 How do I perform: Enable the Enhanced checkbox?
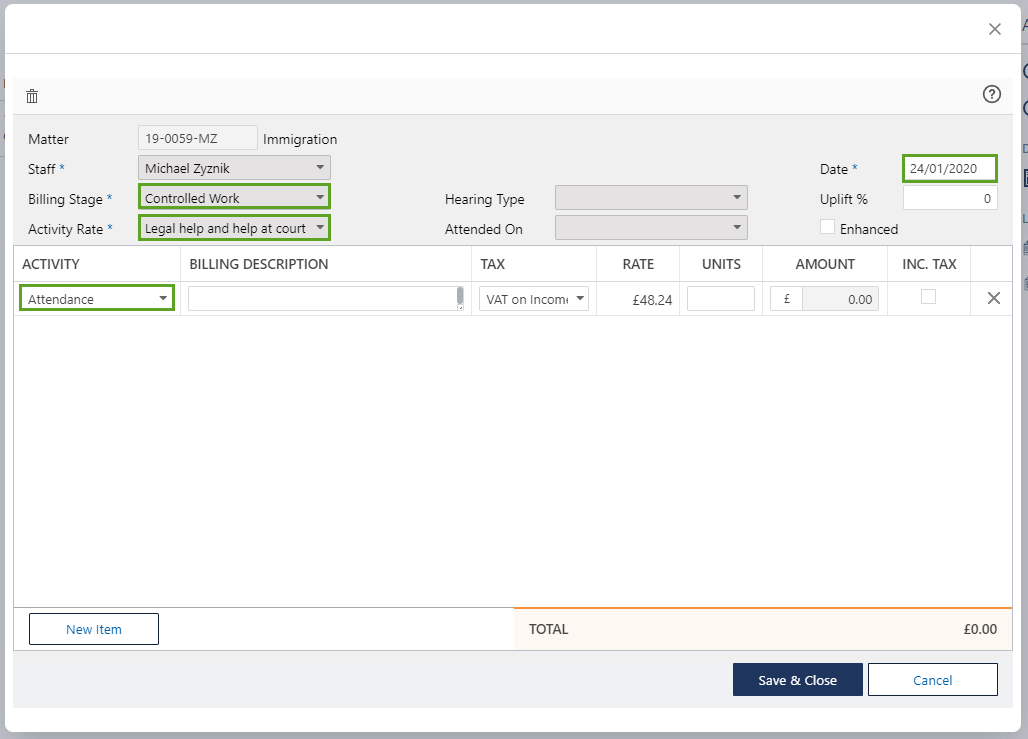tap(827, 227)
